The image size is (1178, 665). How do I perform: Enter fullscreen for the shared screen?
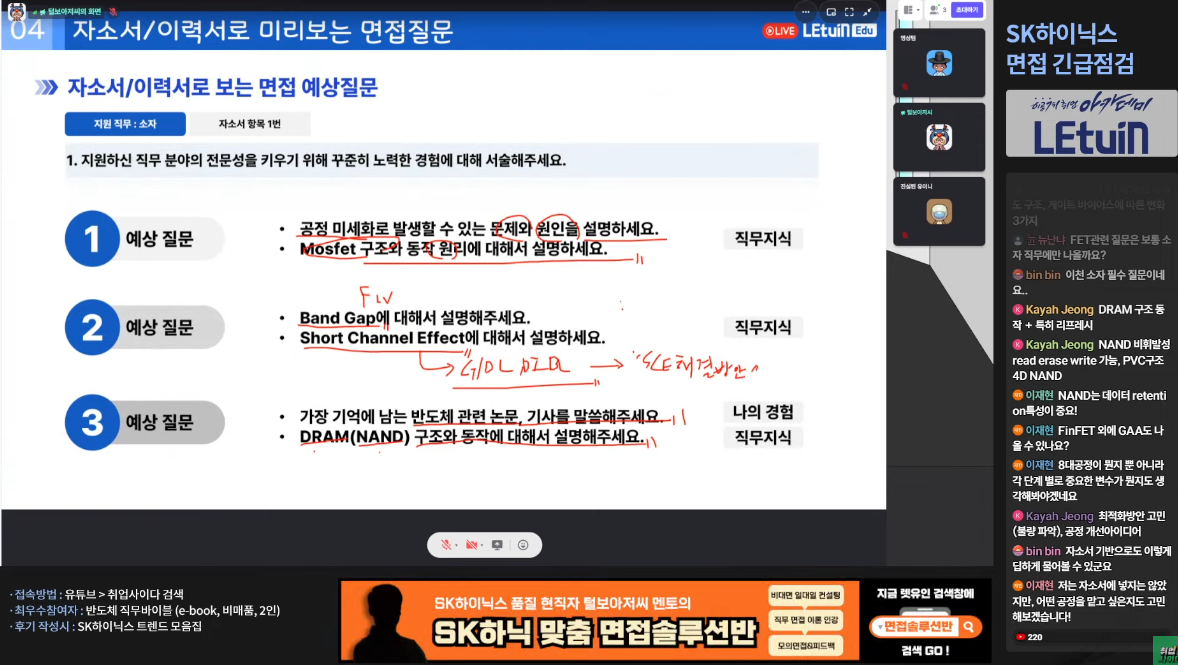pos(849,12)
